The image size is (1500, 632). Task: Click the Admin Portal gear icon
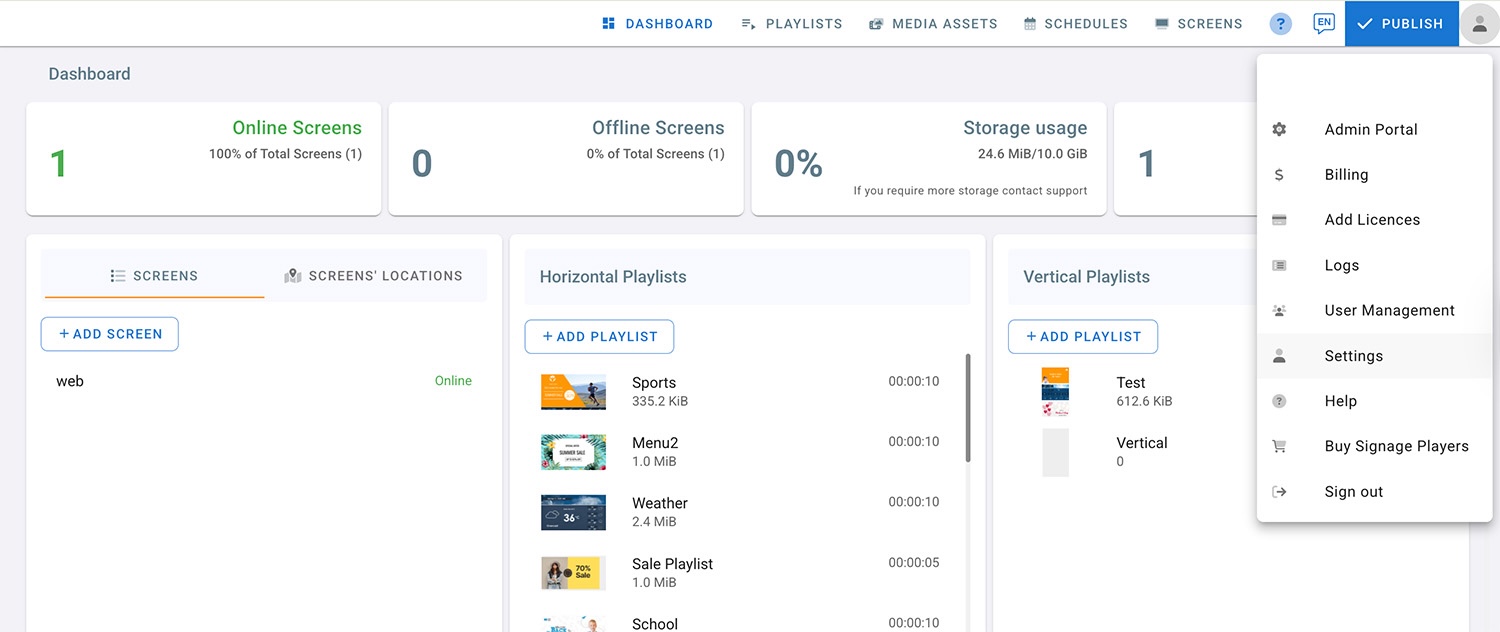point(1279,130)
